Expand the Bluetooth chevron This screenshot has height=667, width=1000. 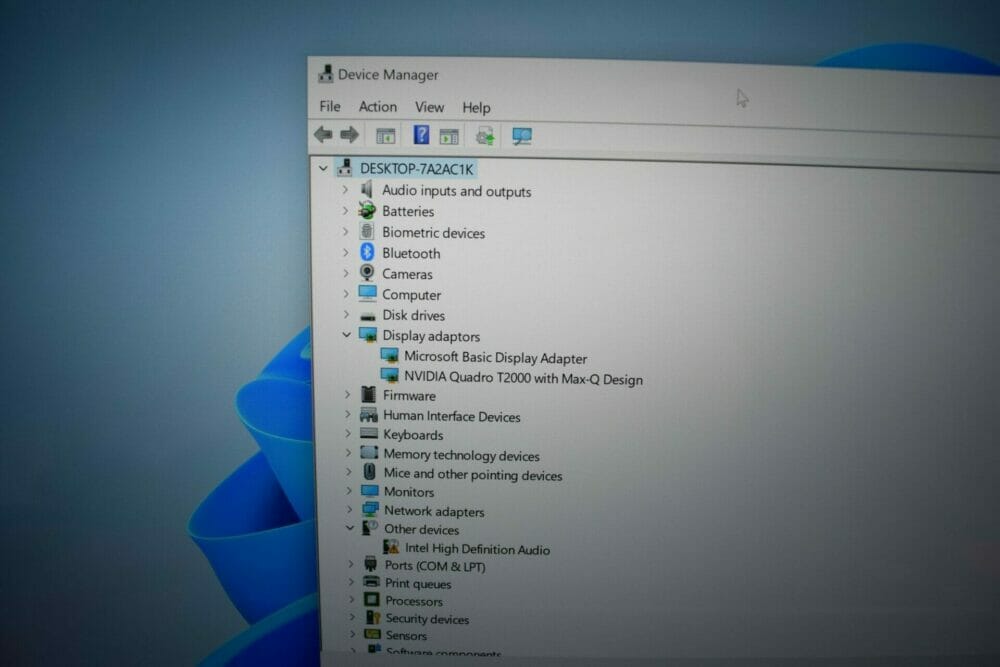point(346,252)
